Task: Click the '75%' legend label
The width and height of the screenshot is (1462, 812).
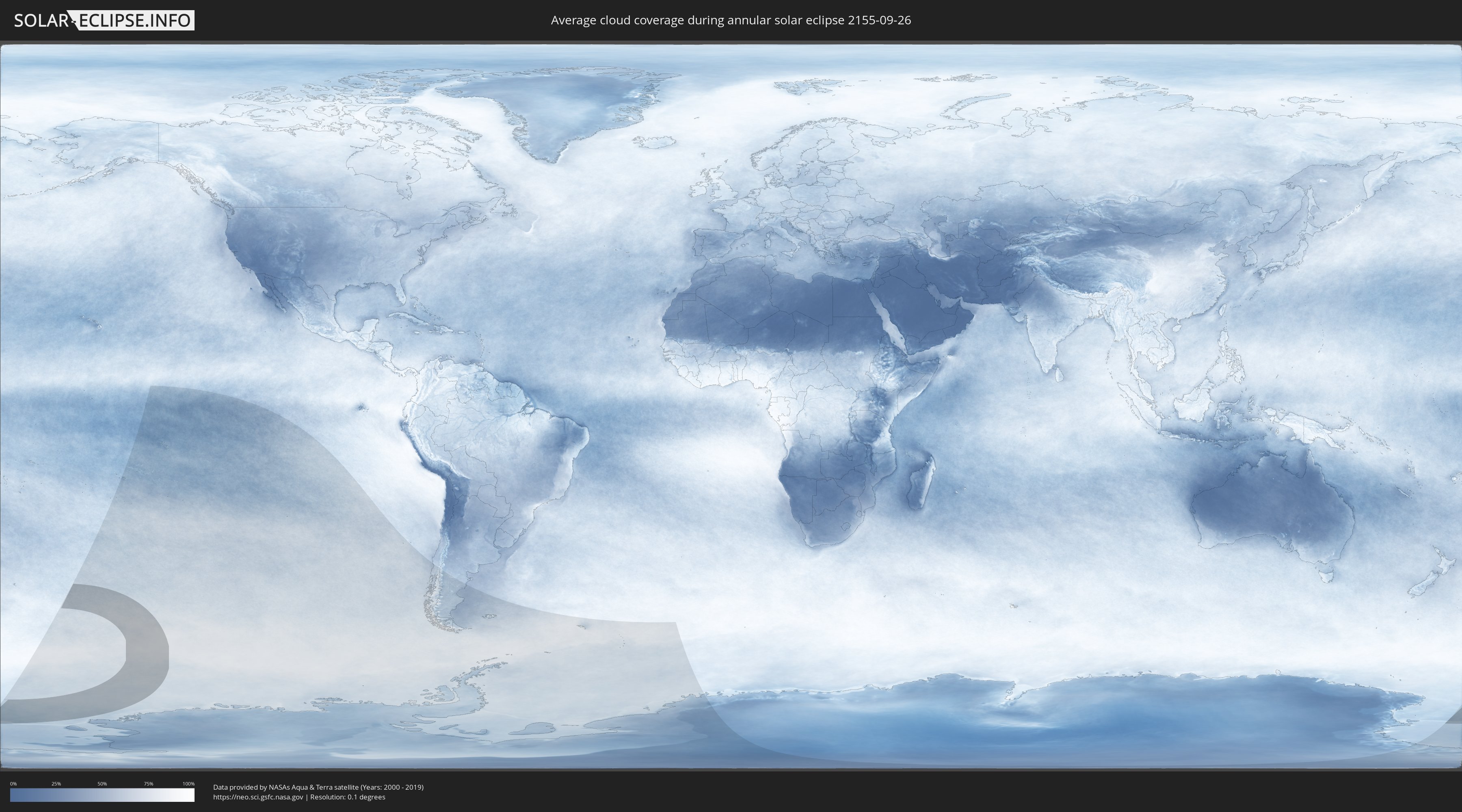Action: click(148, 784)
